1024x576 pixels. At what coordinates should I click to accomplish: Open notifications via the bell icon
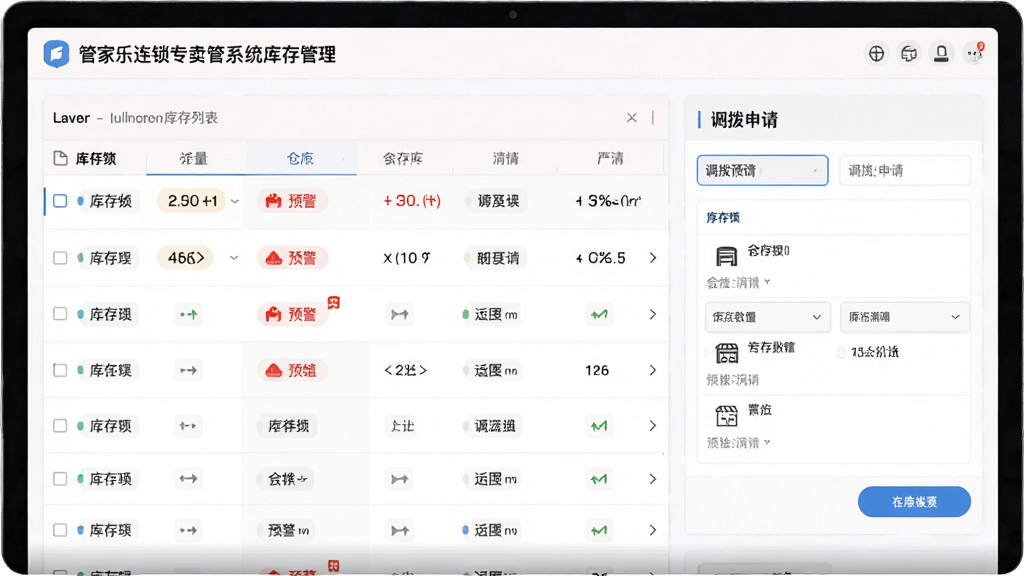pos(941,54)
